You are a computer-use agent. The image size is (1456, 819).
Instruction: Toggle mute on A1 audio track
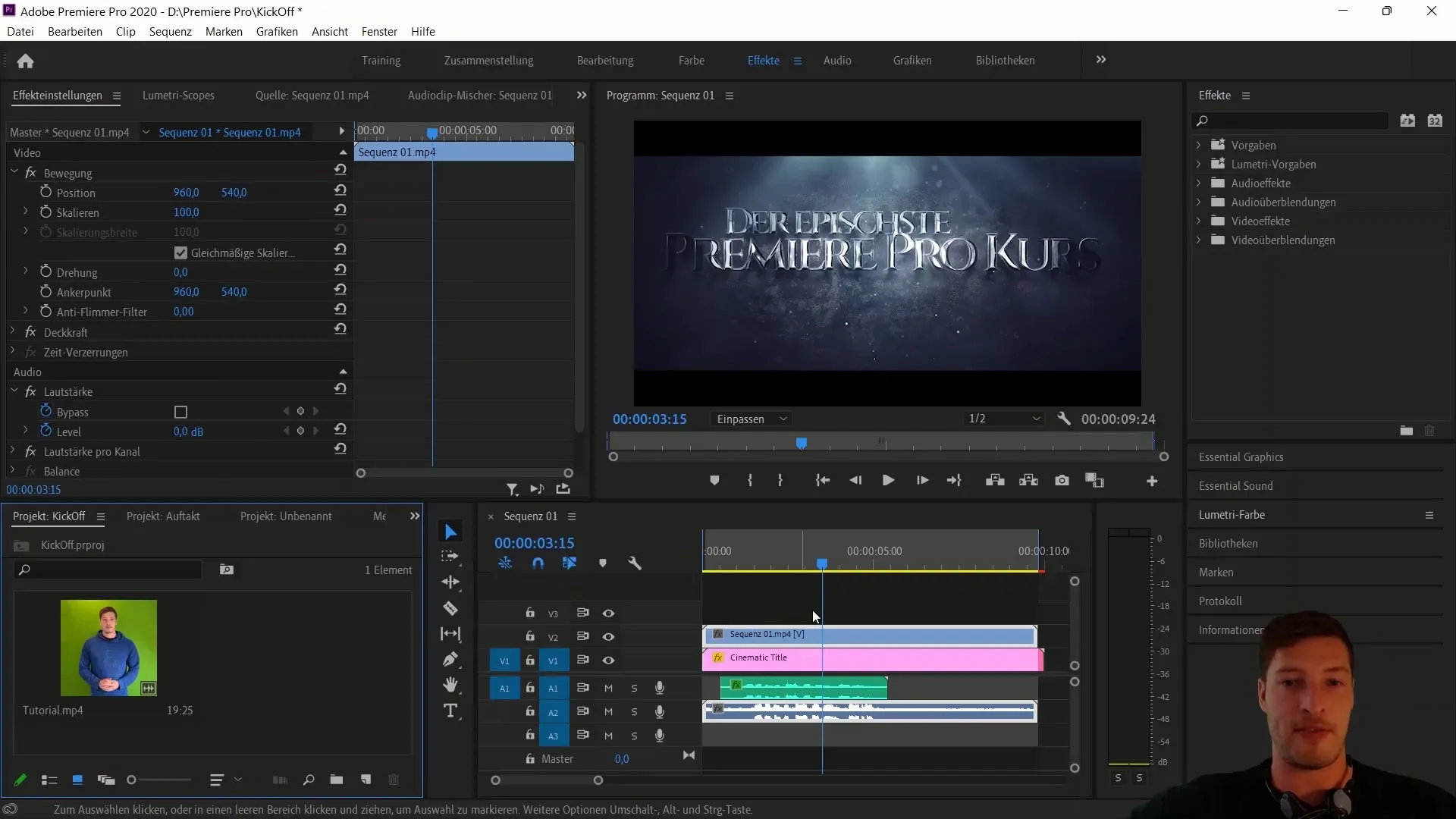click(609, 688)
